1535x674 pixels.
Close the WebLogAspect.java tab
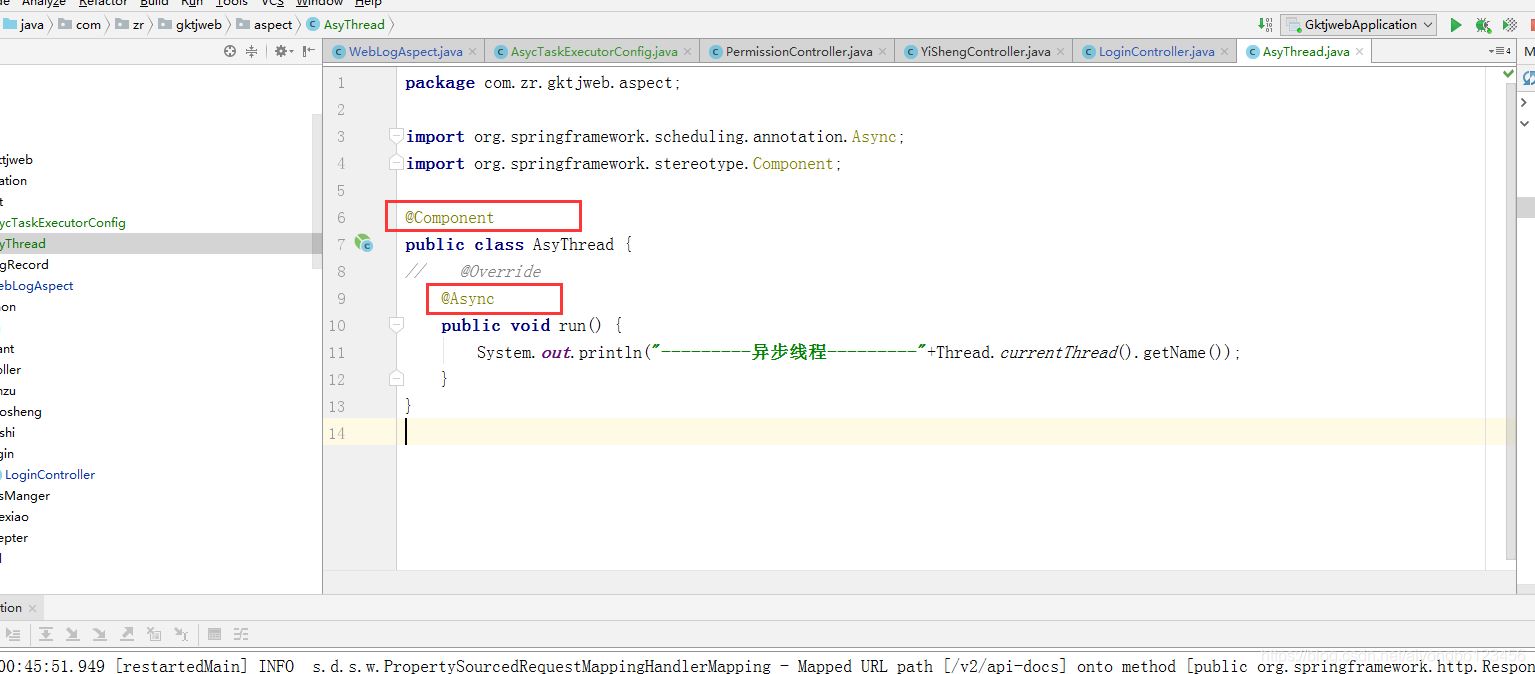[473, 52]
